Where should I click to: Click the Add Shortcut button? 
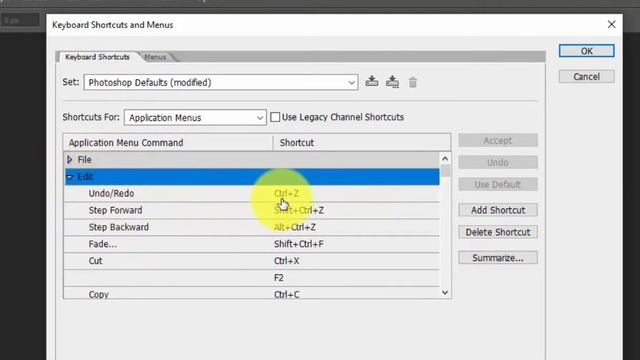[498, 210]
